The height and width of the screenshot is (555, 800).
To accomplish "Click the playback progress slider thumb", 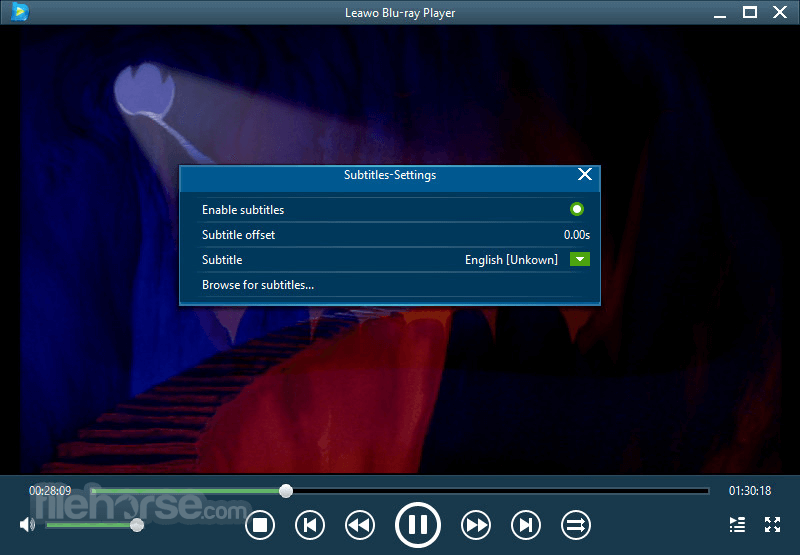I will [286, 491].
